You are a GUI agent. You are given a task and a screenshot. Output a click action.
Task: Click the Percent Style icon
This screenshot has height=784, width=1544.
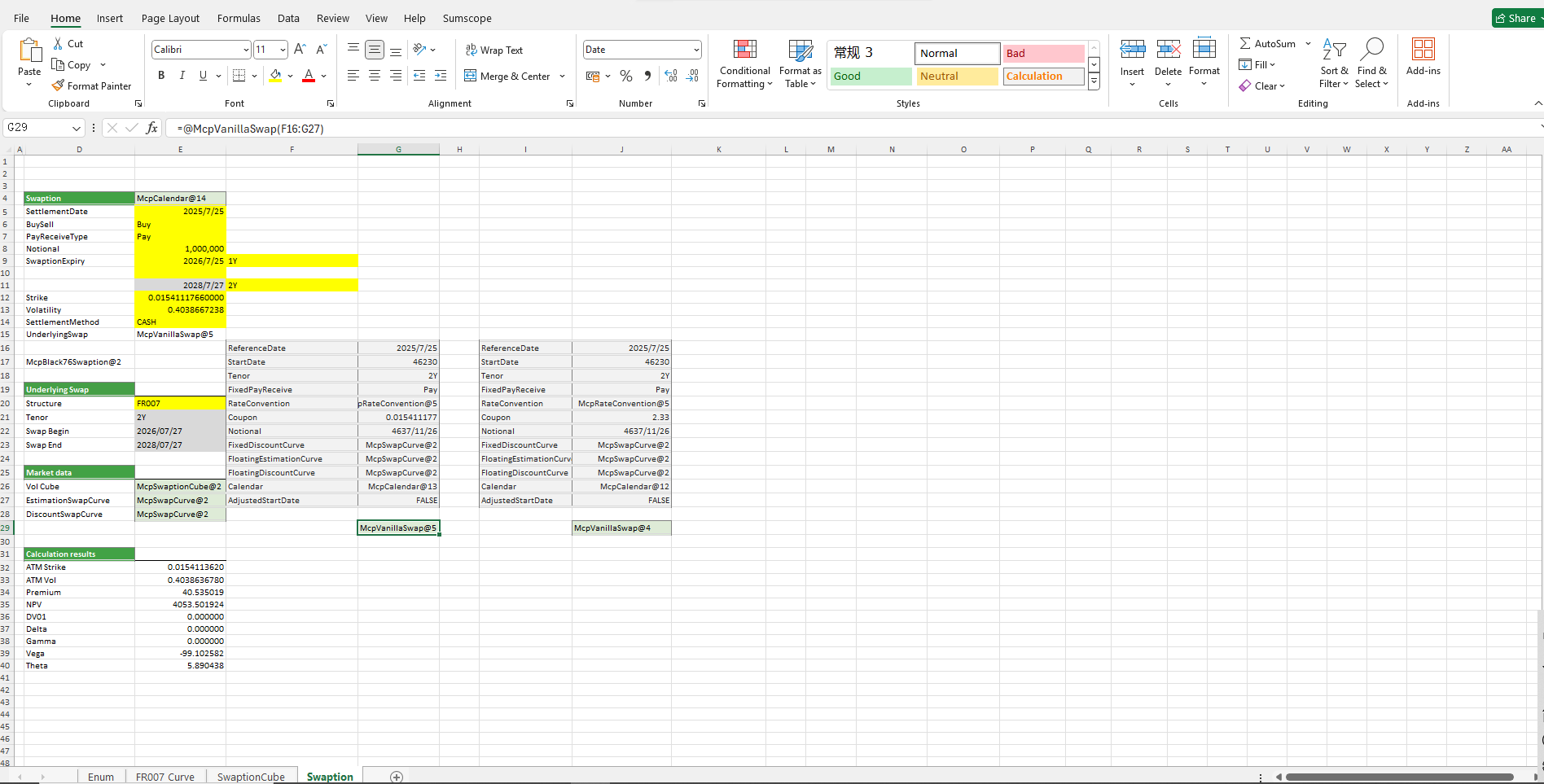(x=625, y=76)
